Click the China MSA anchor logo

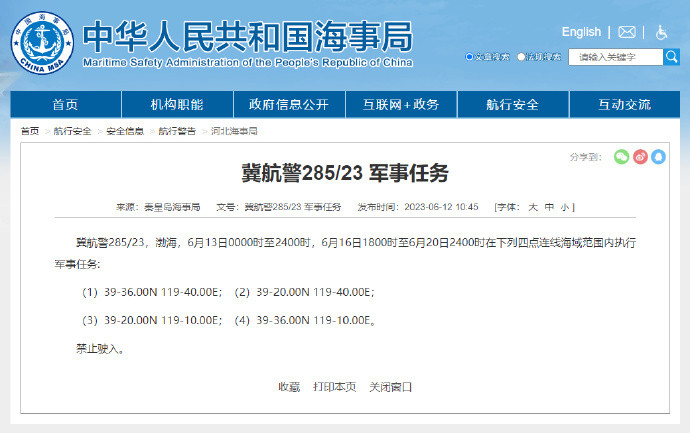[x=42, y=43]
